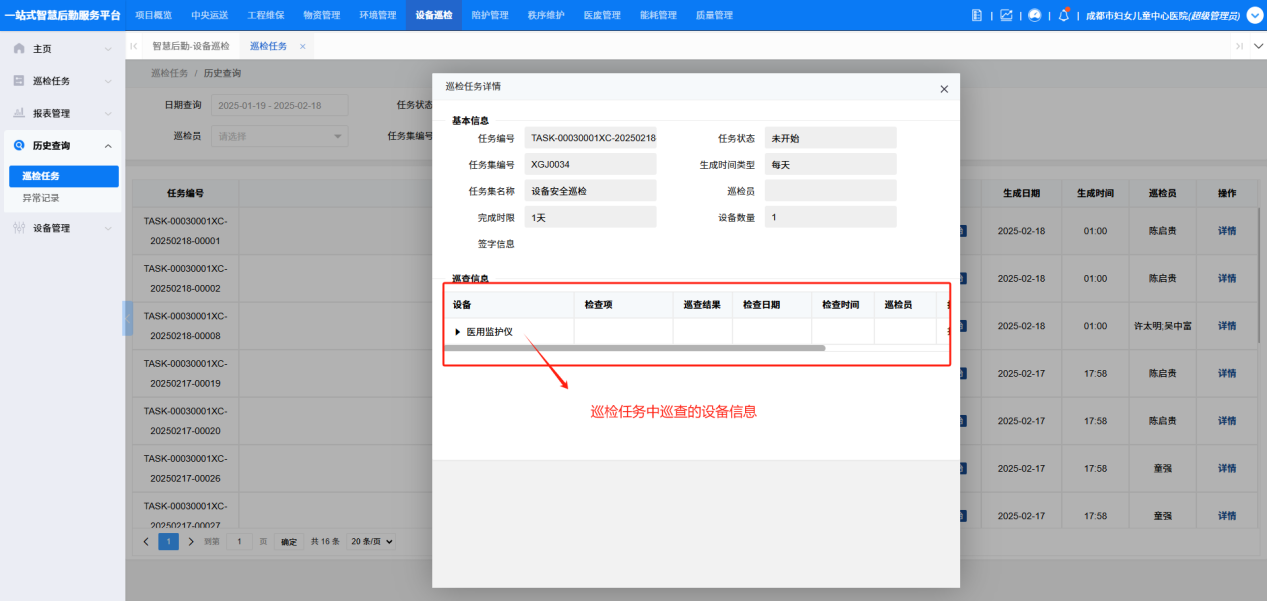
Task: Click the tab bar scroll-left arrow icon
Action: point(134,46)
